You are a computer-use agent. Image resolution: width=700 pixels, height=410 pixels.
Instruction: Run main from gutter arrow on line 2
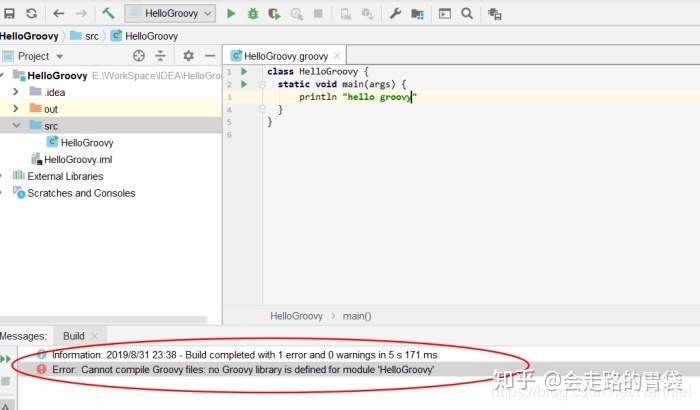click(244, 84)
